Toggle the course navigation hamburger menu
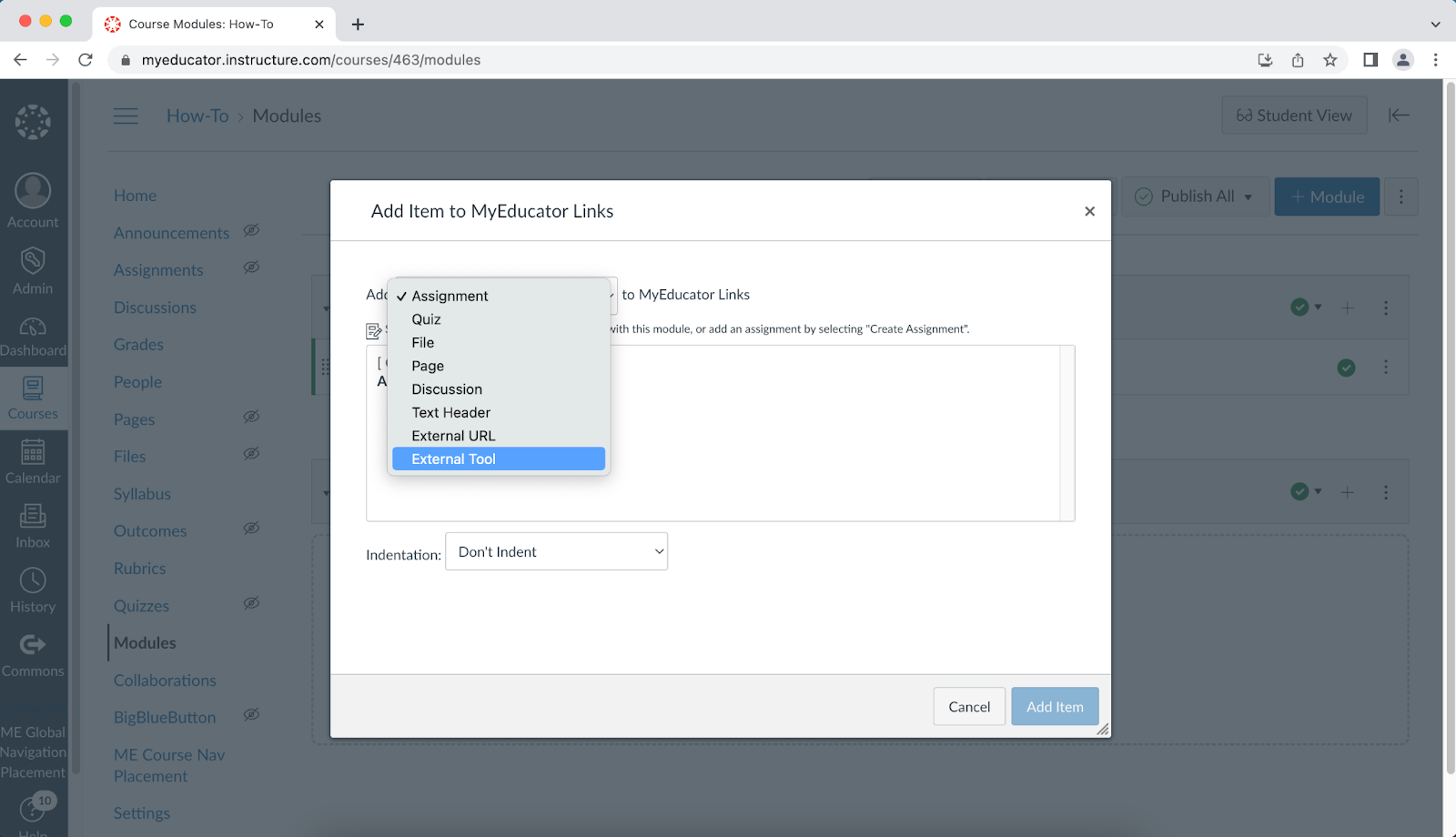 (x=126, y=116)
